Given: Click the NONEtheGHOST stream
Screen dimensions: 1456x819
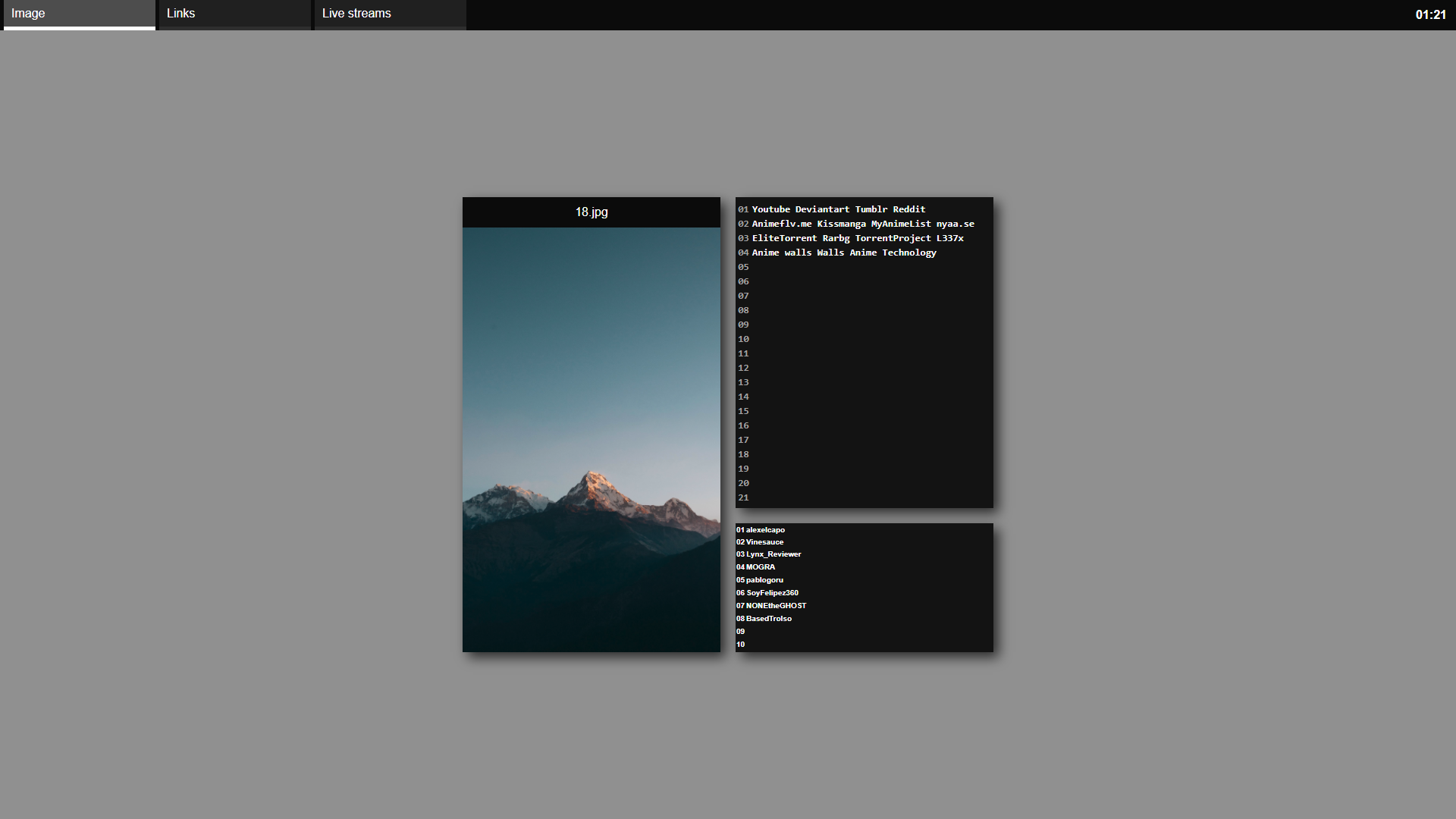Looking at the screenshot, I should tap(776, 606).
